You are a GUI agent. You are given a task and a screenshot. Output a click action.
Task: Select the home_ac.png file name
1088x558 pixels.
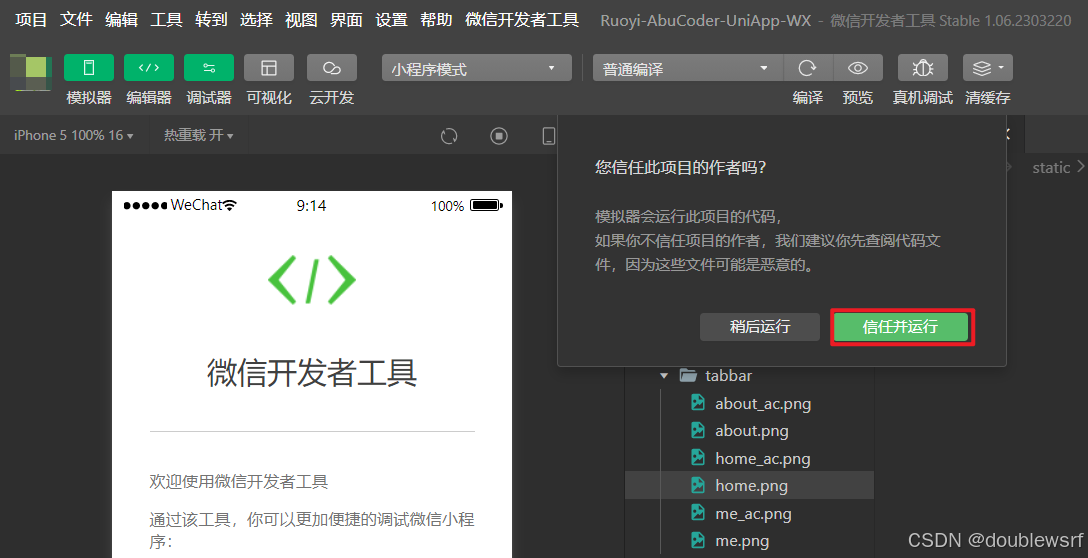[763, 459]
